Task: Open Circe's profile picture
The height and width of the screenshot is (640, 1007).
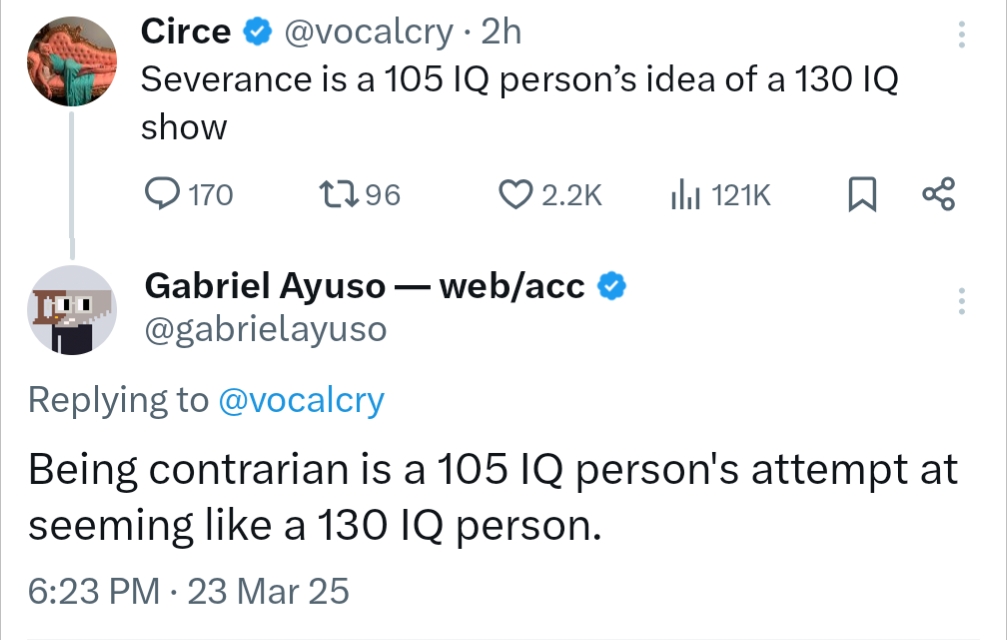Action: (x=70, y=61)
